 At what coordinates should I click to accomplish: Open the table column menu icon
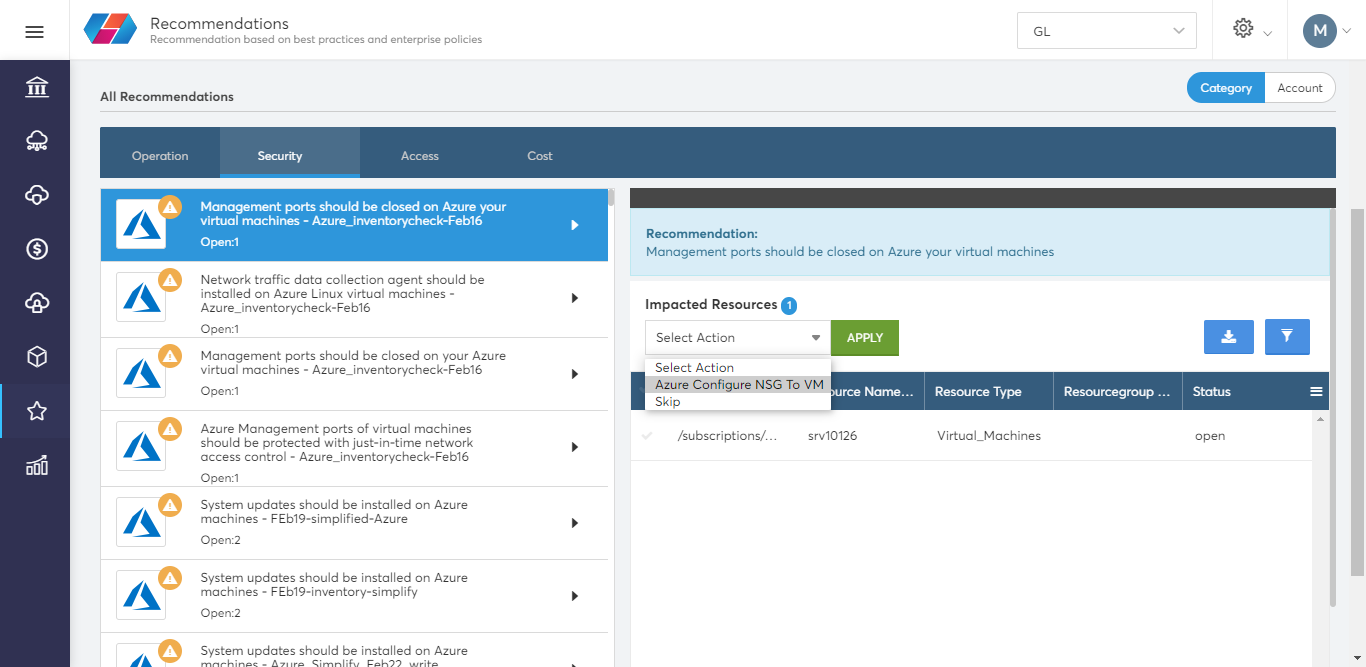tap(1316, 391)
